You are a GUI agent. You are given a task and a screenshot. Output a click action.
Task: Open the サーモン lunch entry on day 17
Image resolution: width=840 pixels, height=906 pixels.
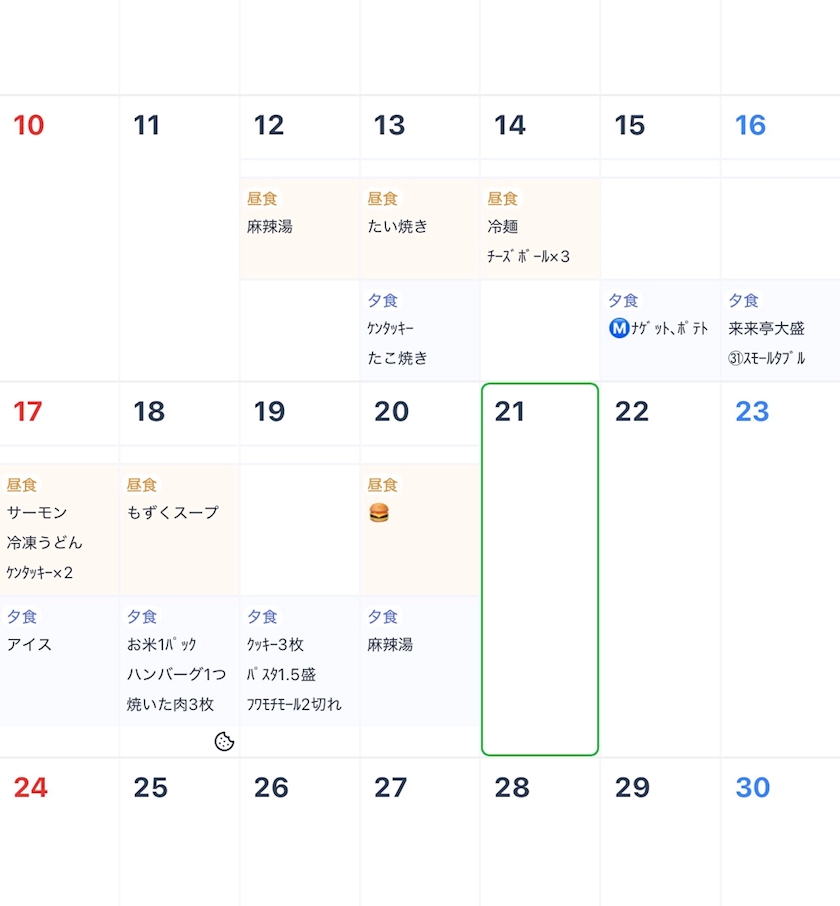[x=37, y=513]
